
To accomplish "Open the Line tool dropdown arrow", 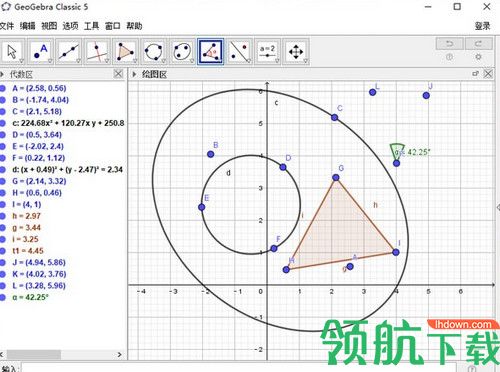I will pyautogui.click(x=78, y=61).
